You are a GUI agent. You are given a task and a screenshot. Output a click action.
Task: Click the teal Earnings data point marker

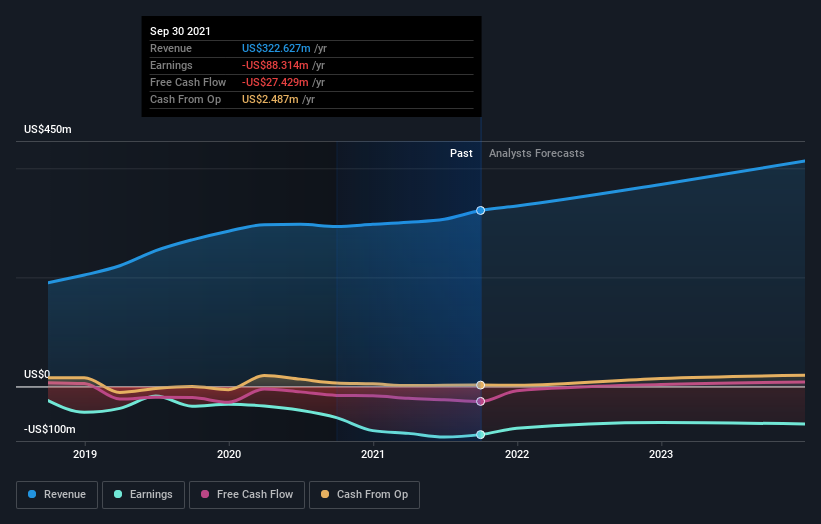(480, 434)
